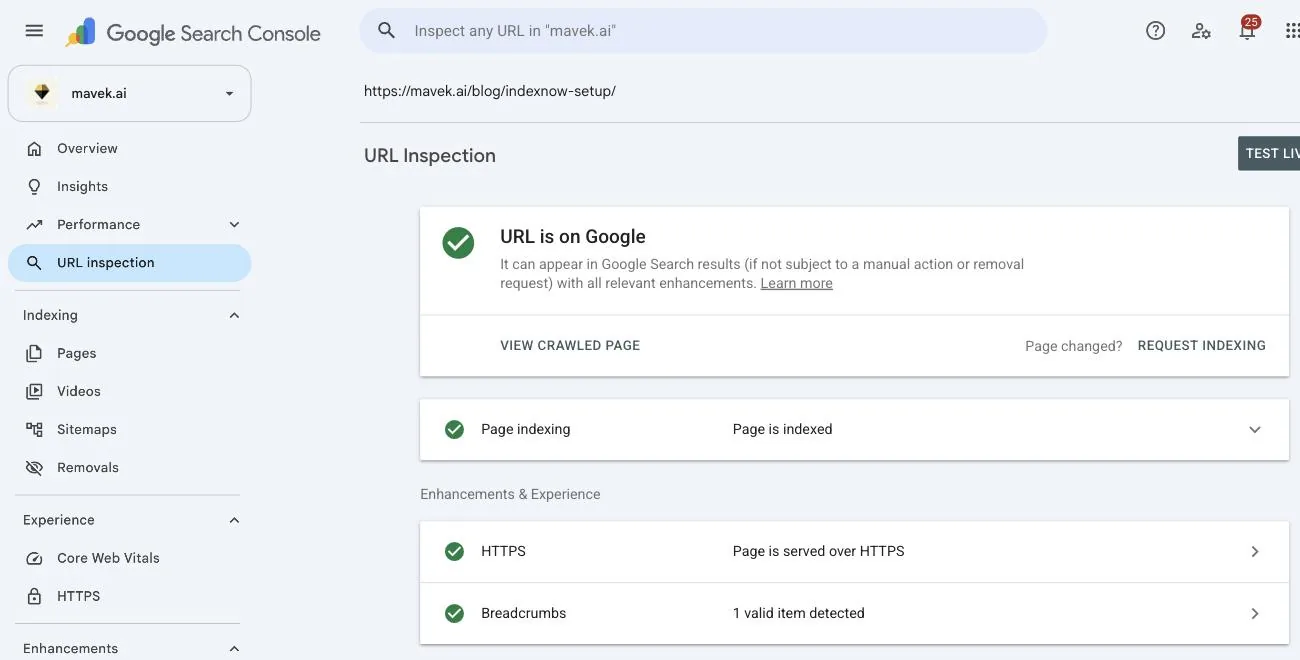Collapse the Experience section

point(234,520)
